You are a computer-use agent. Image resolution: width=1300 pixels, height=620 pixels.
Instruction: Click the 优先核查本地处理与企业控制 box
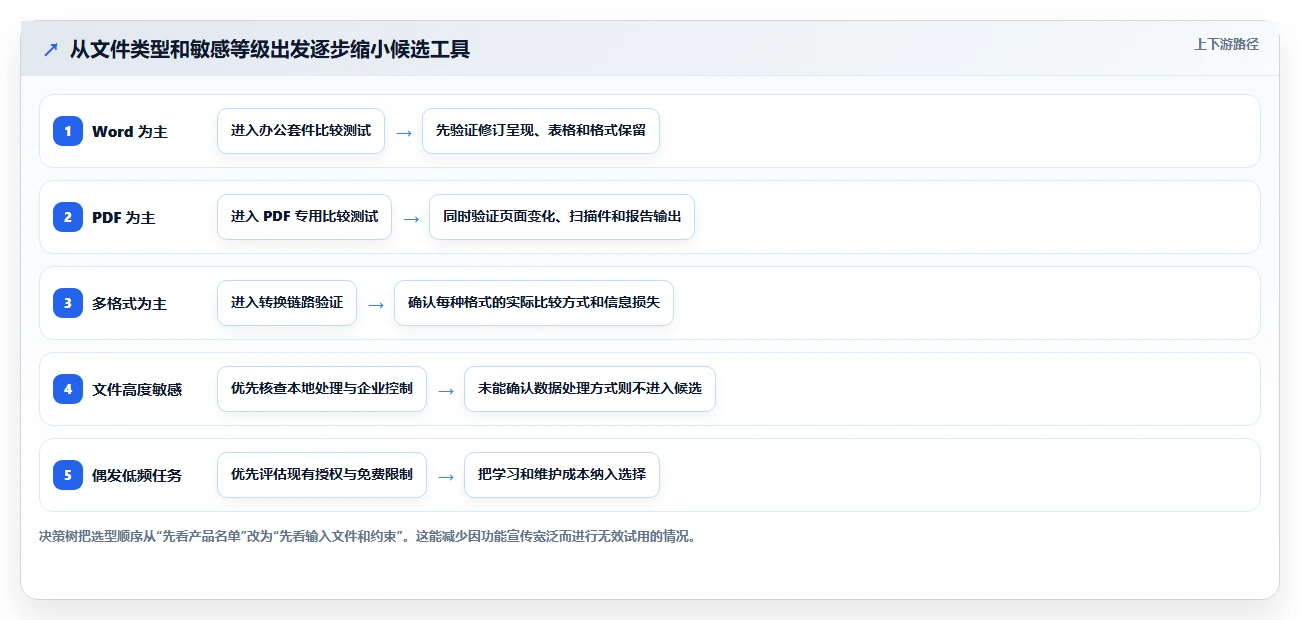pos(322,389)
